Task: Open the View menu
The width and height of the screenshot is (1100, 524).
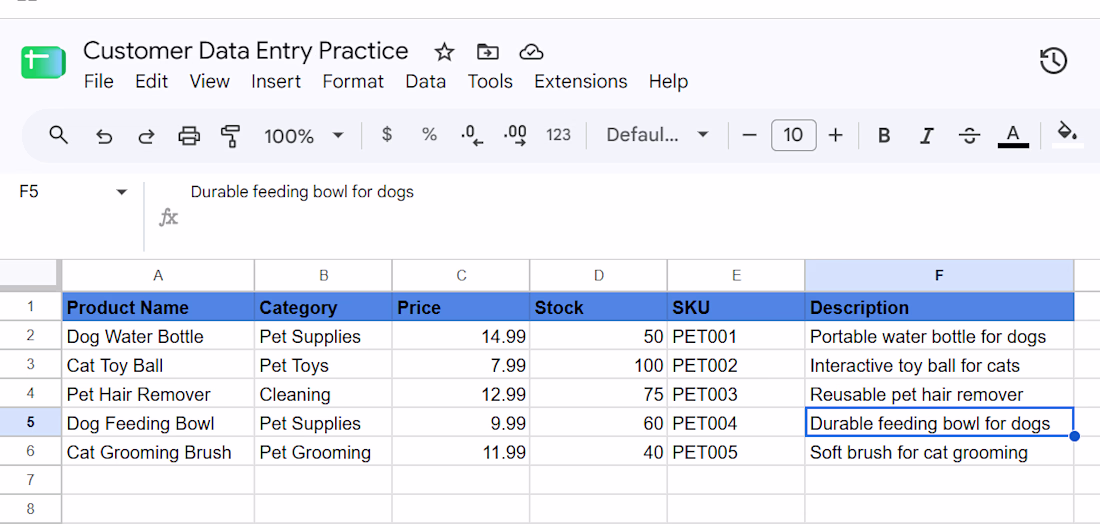Action: tap(209, 81)
